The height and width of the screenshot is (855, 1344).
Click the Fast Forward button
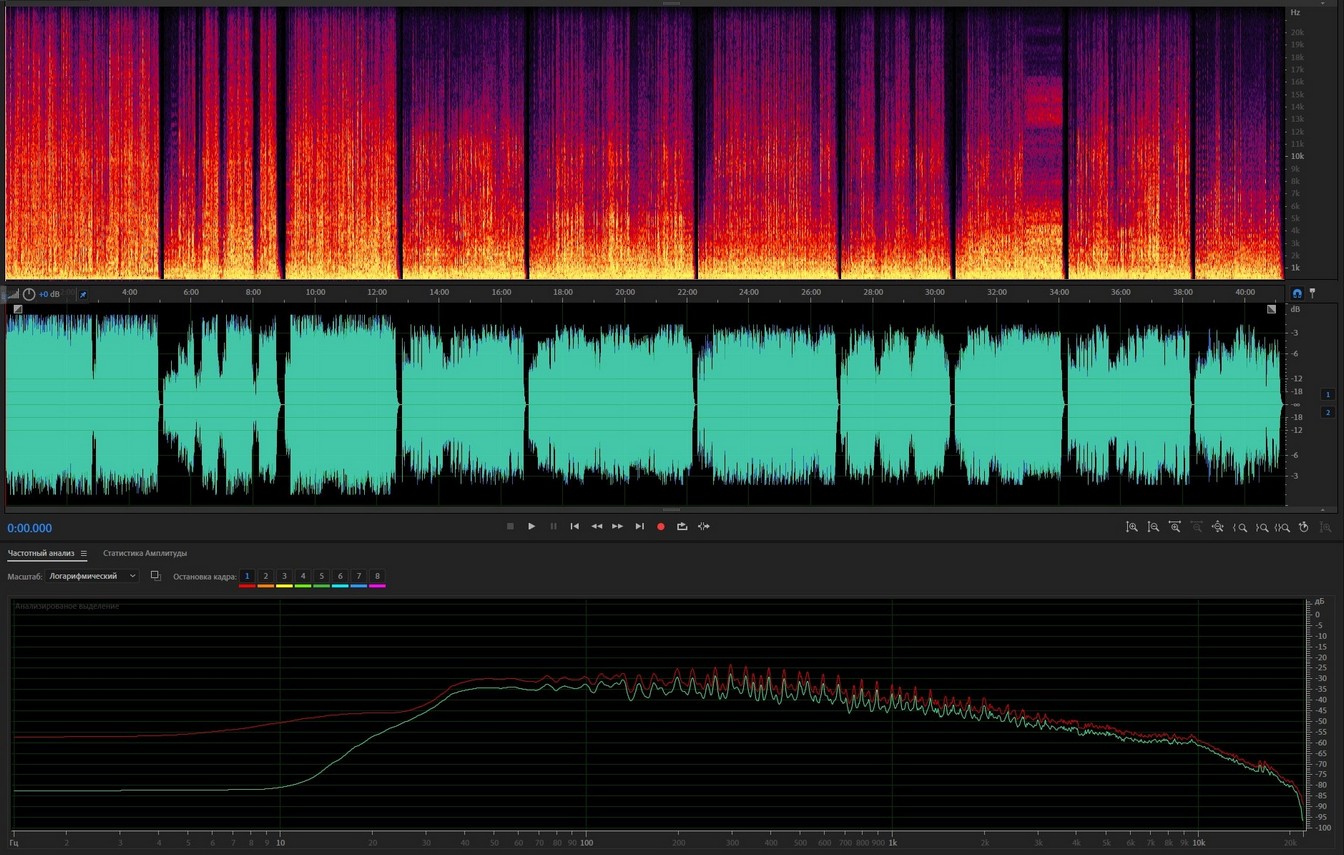point(618,526)
